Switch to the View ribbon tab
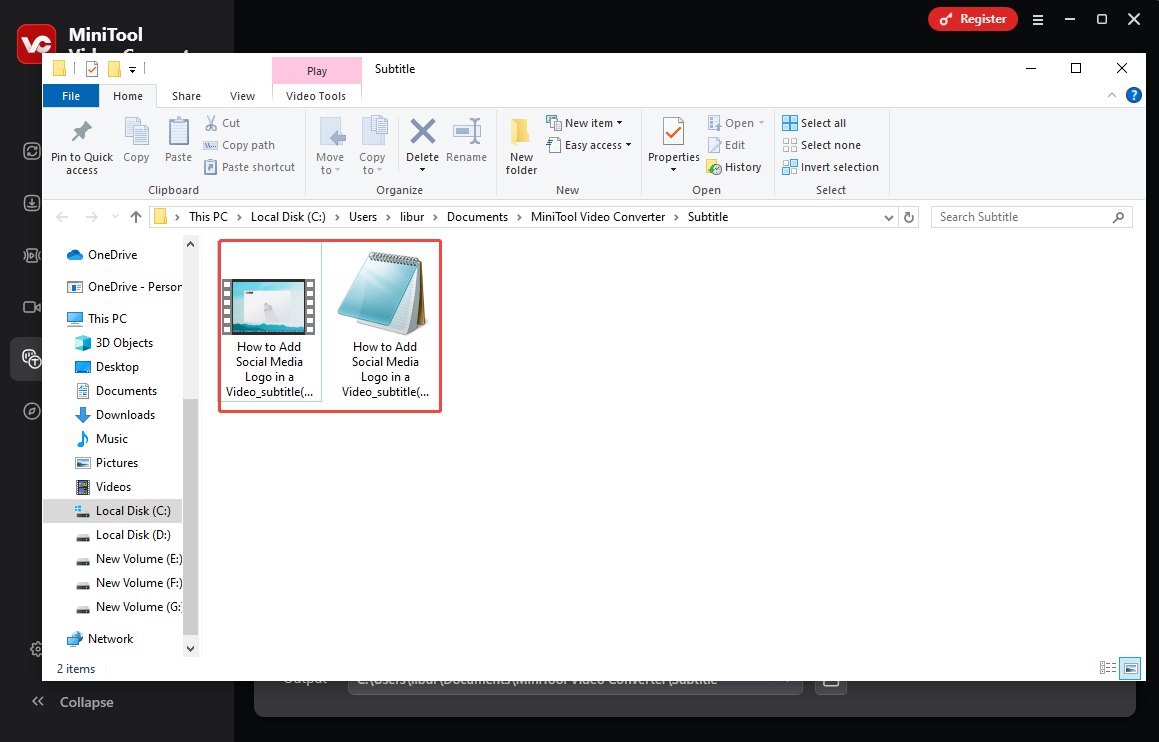Screen dimensions: 1159x742 [x=242, y=96]
